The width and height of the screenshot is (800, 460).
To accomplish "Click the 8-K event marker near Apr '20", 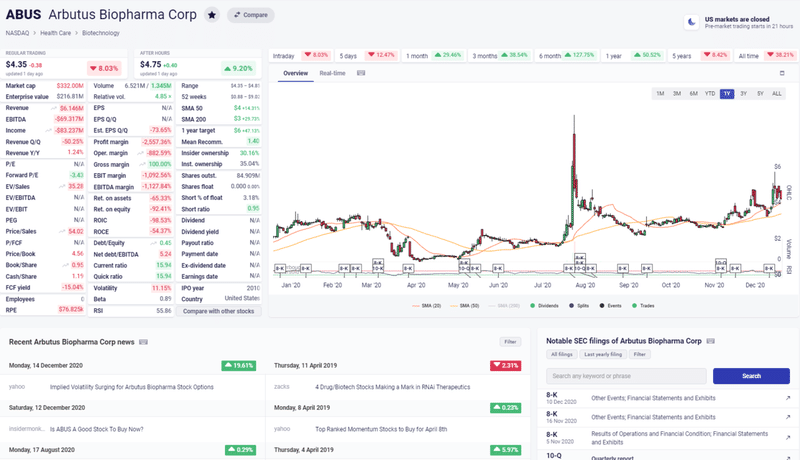I will coord(408,268).
